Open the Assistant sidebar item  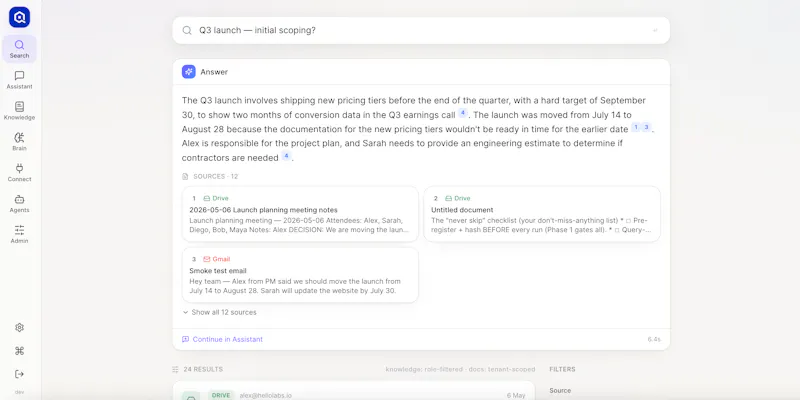click(x=19, y=80)
